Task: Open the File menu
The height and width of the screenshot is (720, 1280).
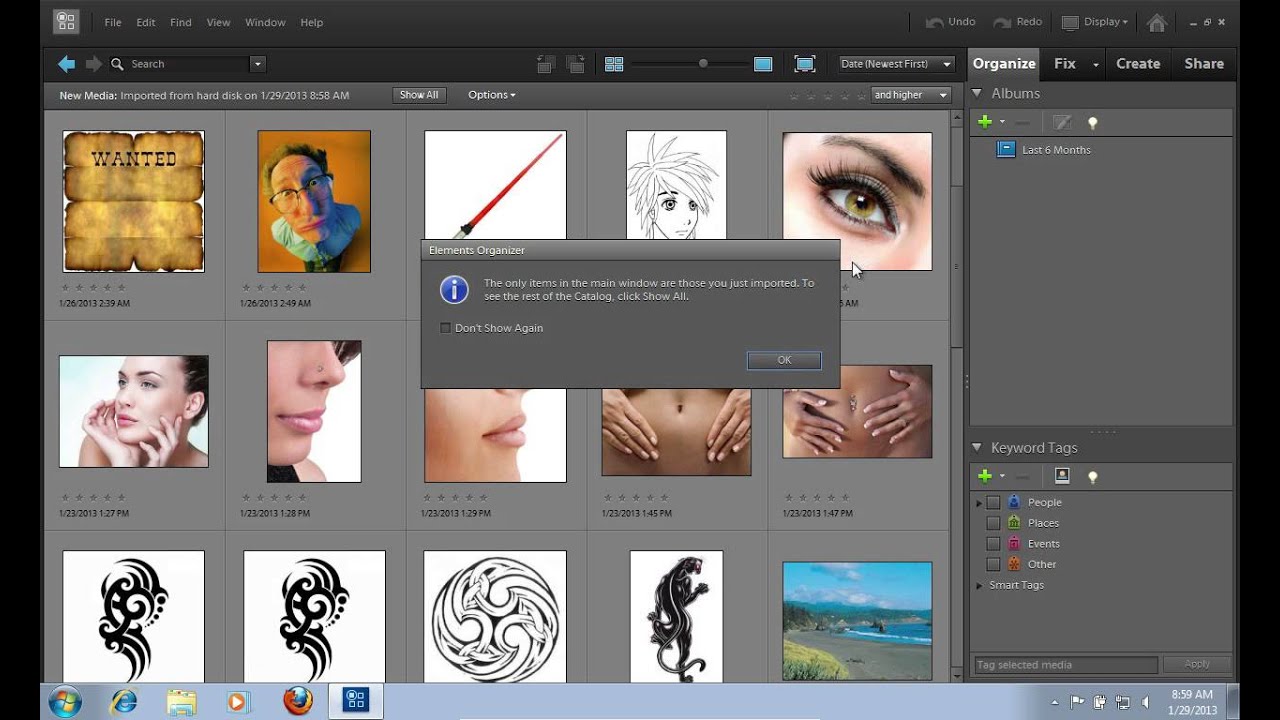Action: click(113, 22)
